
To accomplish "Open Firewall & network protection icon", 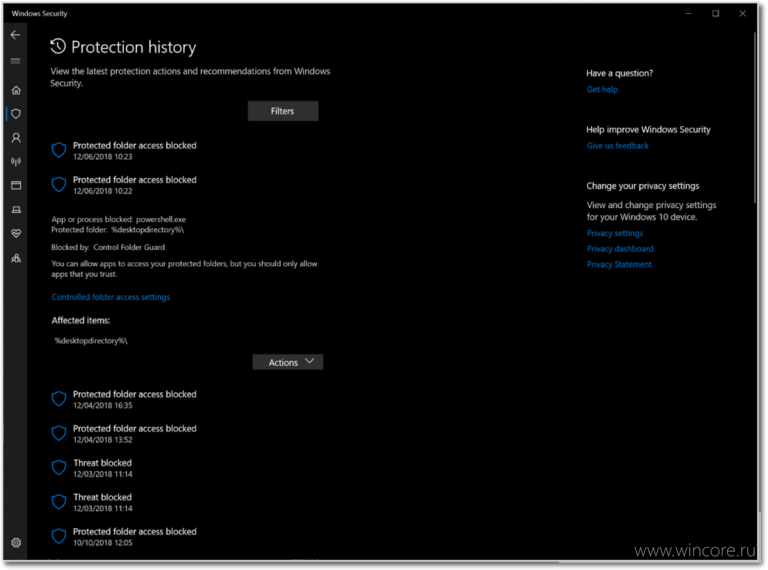I will 16,162.
